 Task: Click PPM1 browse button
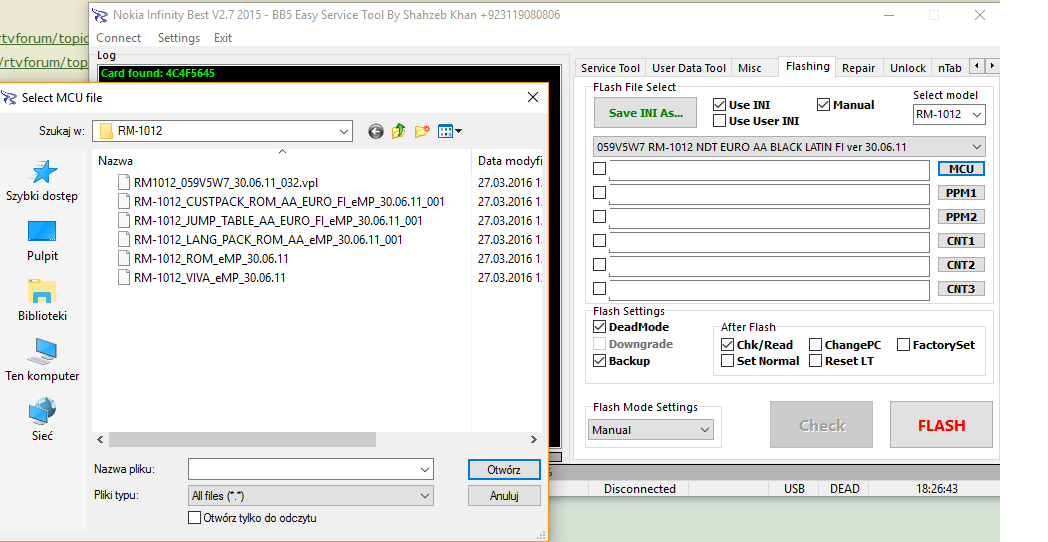(961, 193)
